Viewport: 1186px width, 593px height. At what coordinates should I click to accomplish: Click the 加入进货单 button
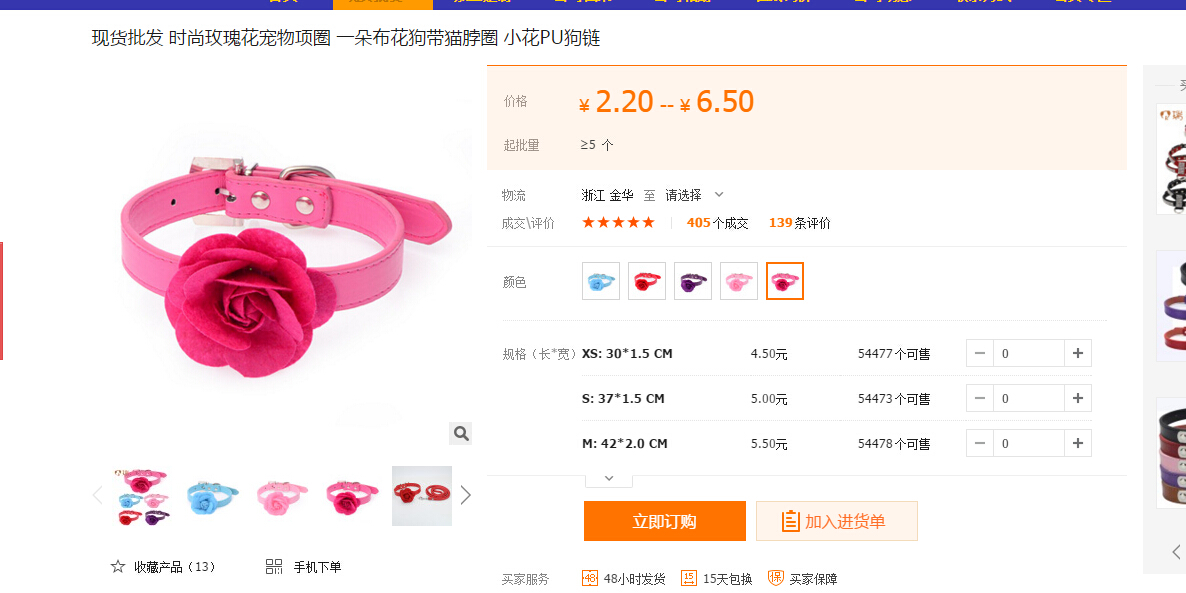(x=836, y=521)
